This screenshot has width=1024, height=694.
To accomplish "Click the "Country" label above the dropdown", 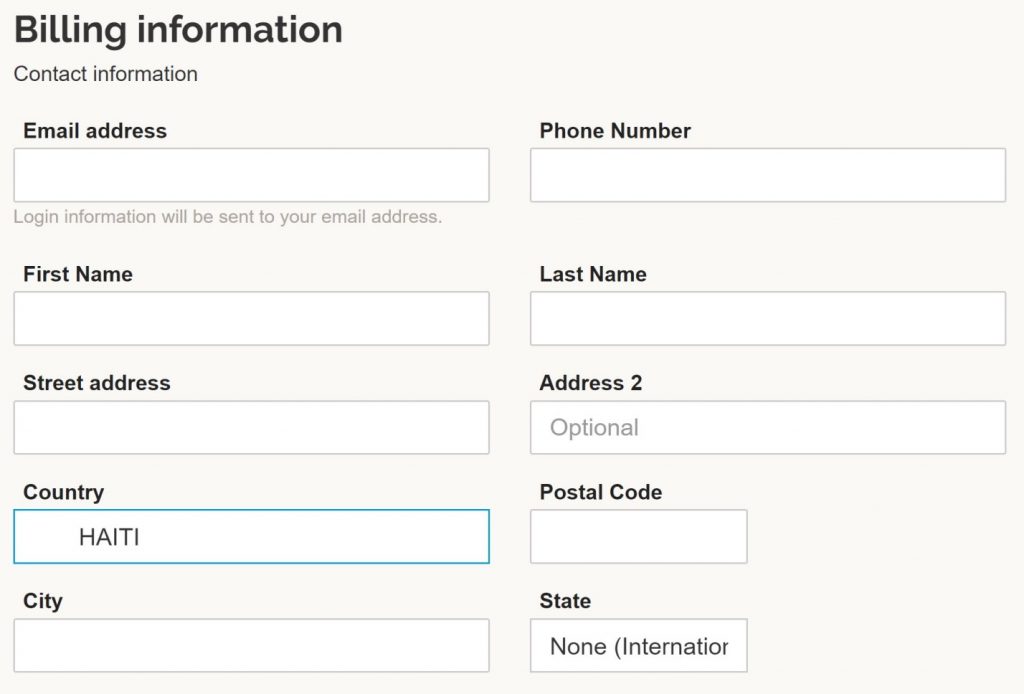I will 63,492.
